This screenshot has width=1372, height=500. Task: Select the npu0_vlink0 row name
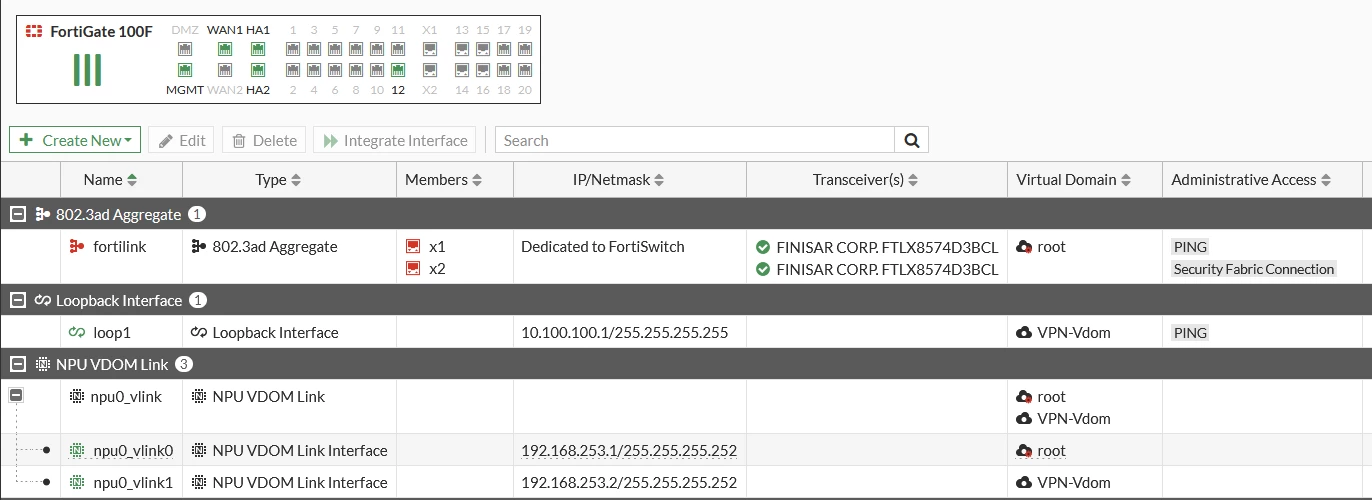[133, 450]
